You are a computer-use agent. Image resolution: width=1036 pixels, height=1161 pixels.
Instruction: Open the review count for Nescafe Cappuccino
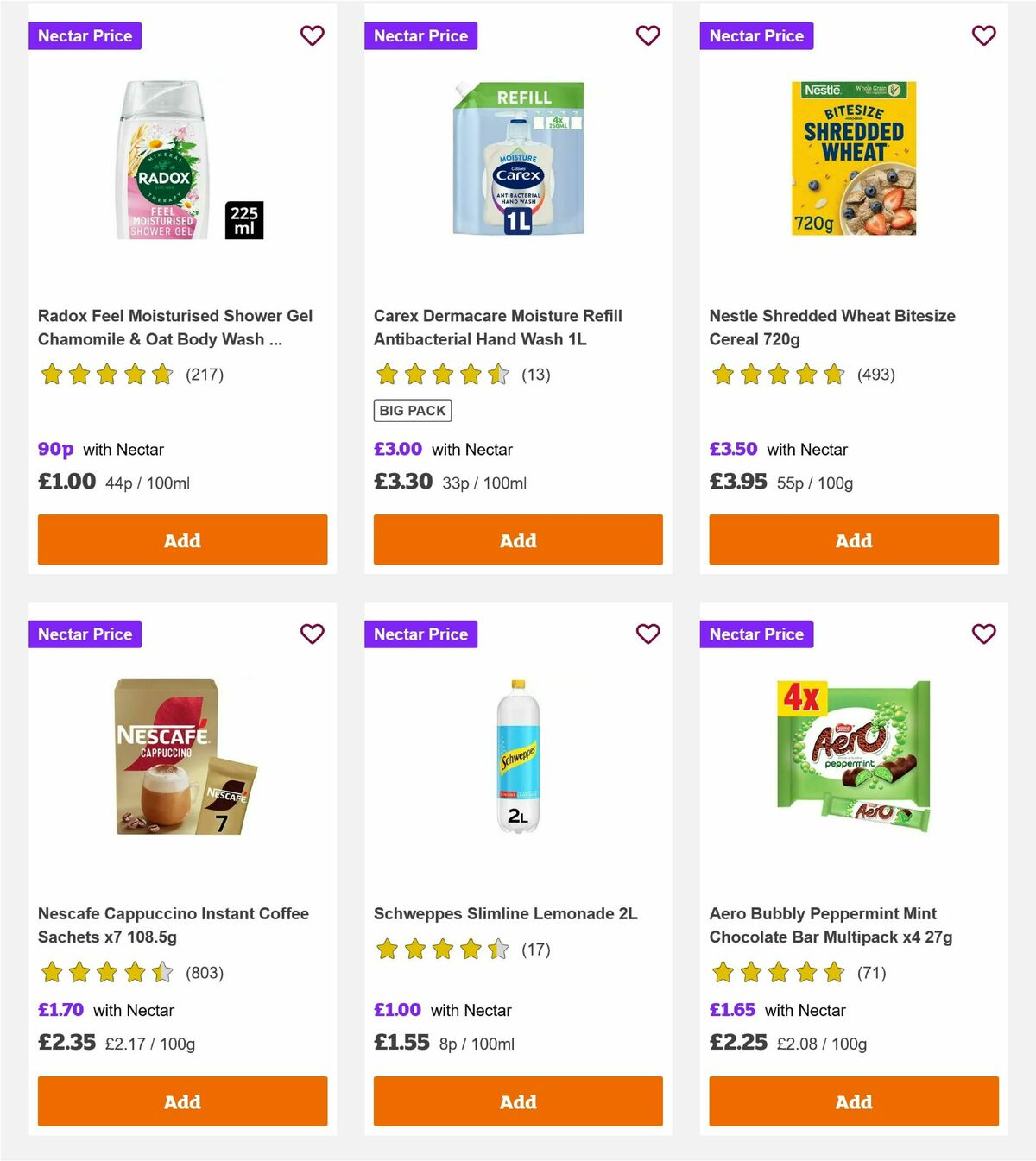(205, 973)
